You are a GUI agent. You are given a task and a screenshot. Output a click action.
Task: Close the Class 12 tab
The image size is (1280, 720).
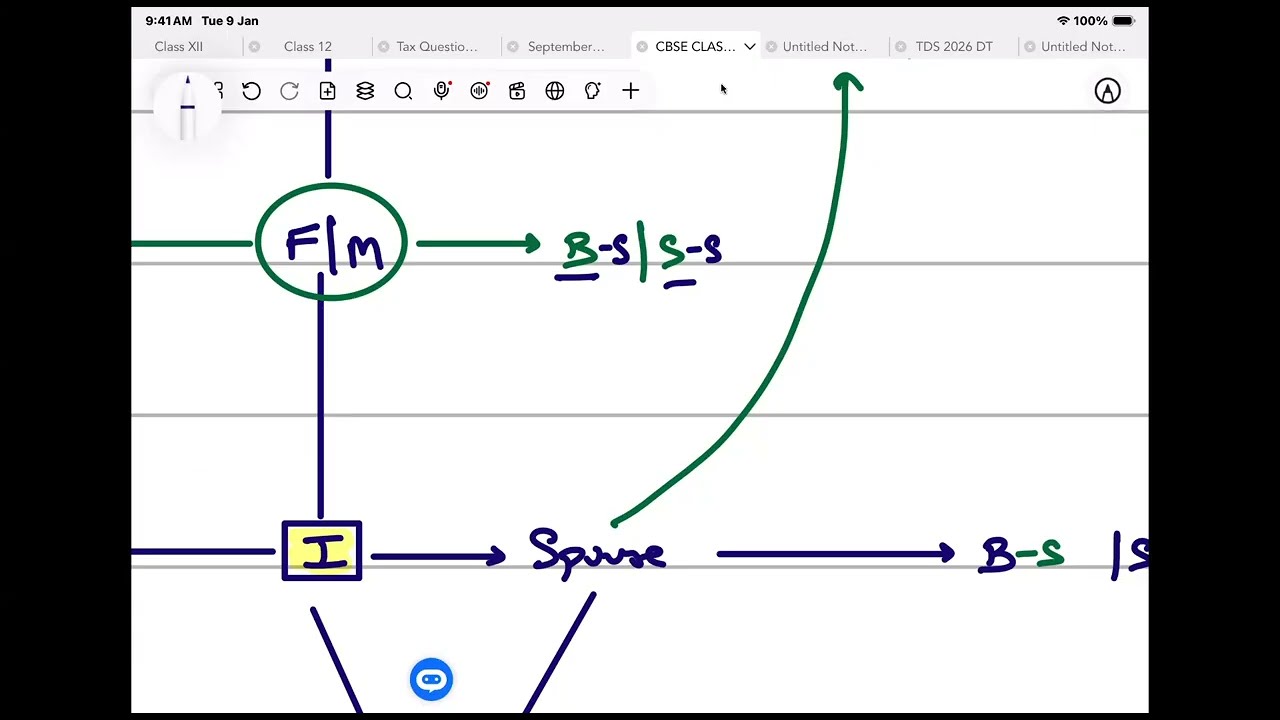coord(254,46)
